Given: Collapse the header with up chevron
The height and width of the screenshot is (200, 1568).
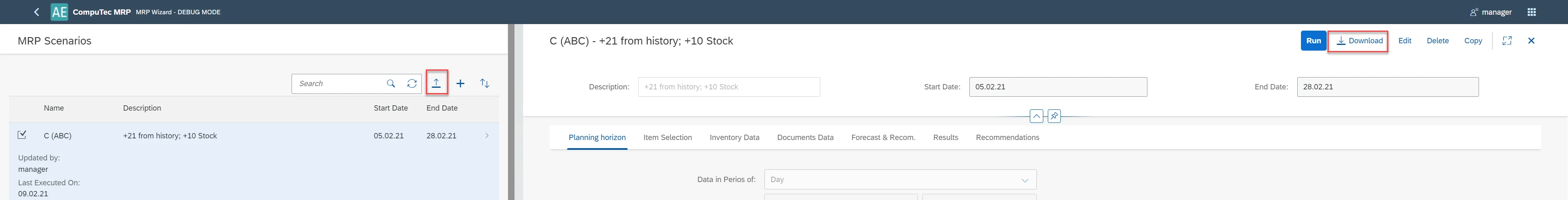Looking at the screenshot, I should point(1036,116).
